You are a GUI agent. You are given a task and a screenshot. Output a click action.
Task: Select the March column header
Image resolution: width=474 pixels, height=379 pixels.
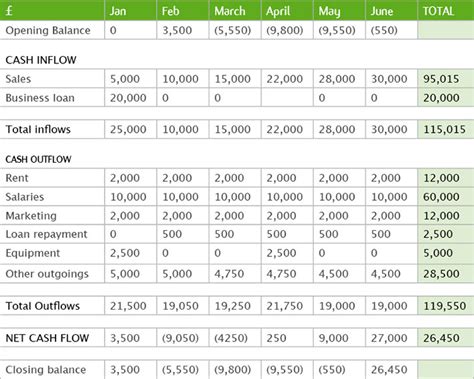pos(235,10)
